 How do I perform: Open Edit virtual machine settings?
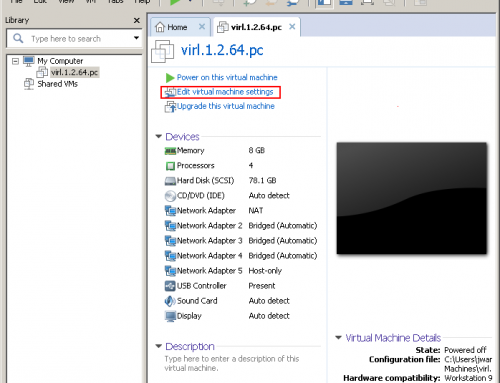[x=225, y=92]
